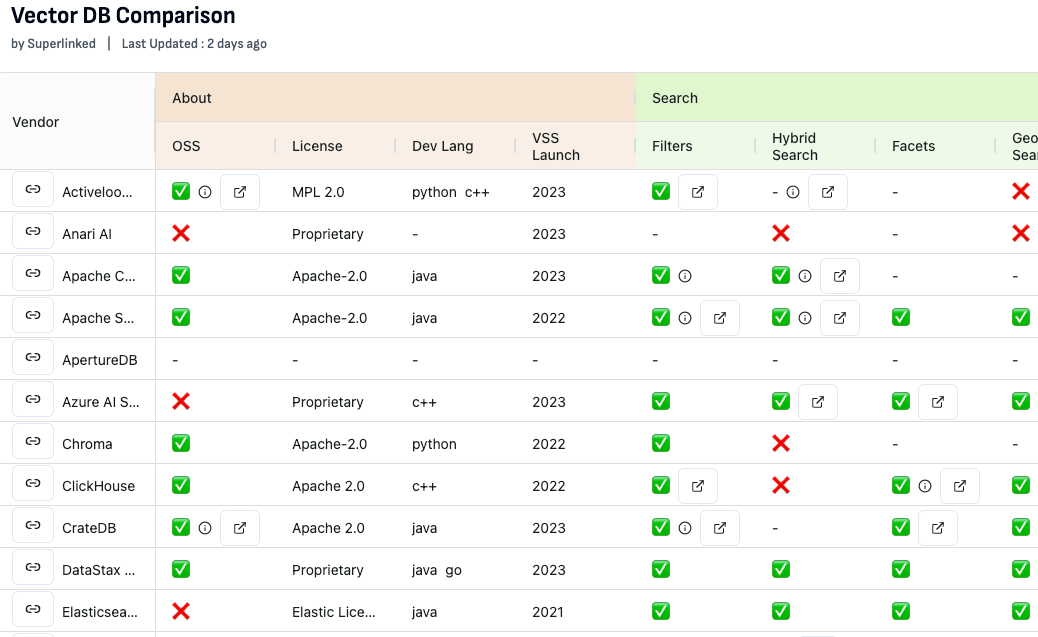
Task: Sort by the Dev Lang column header
Action: coord(442,146)
